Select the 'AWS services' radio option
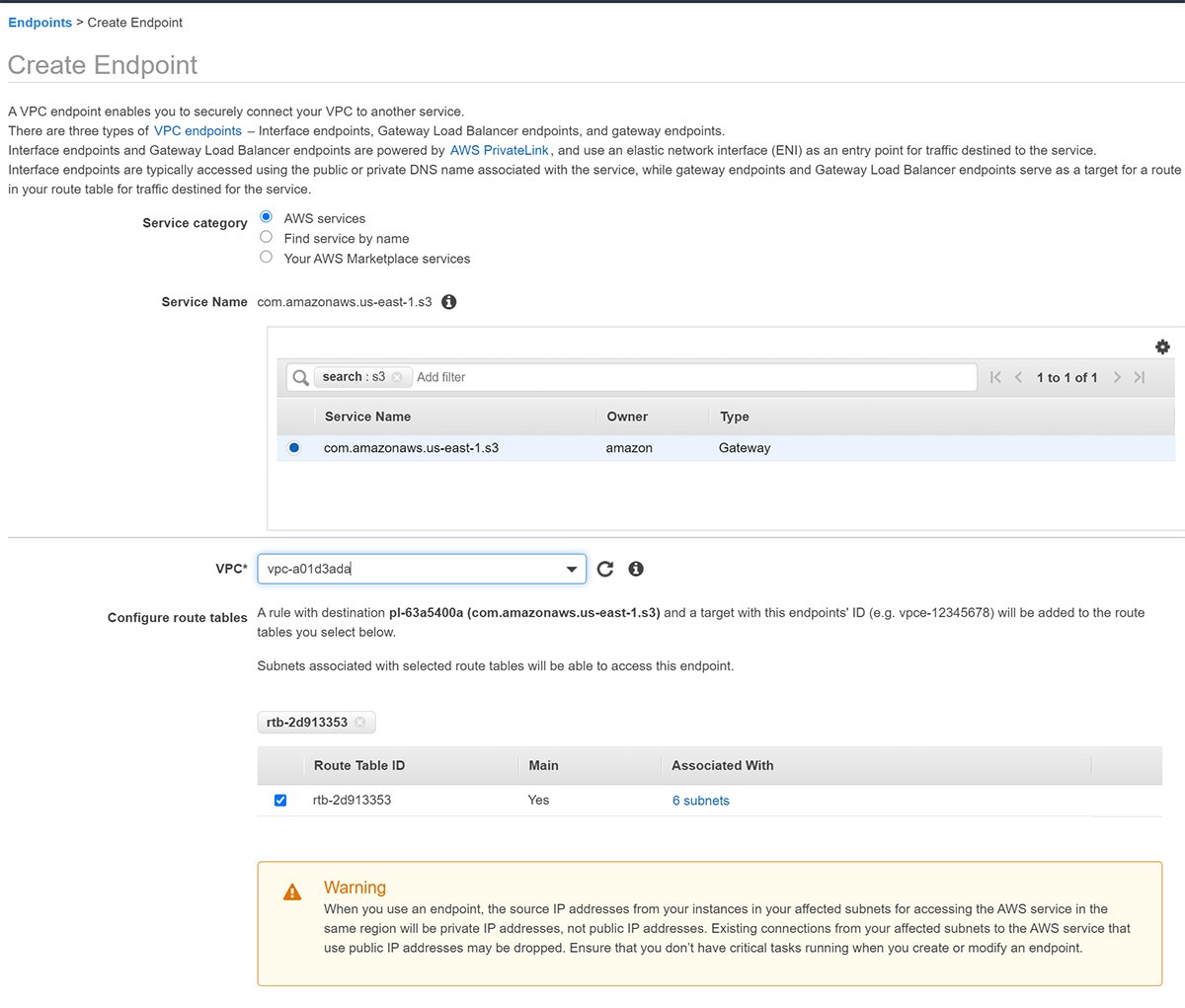 pyautogui.click(x=267, y=217)
